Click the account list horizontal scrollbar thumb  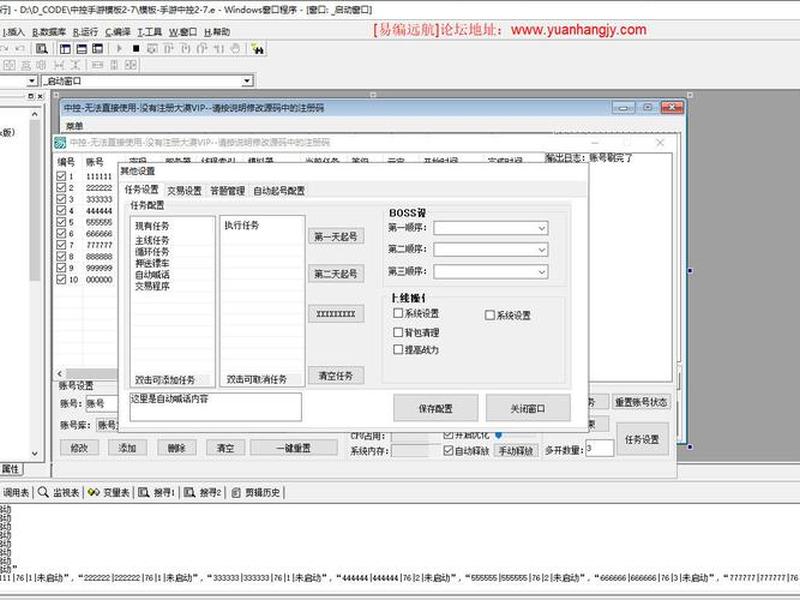click(92, 373)
